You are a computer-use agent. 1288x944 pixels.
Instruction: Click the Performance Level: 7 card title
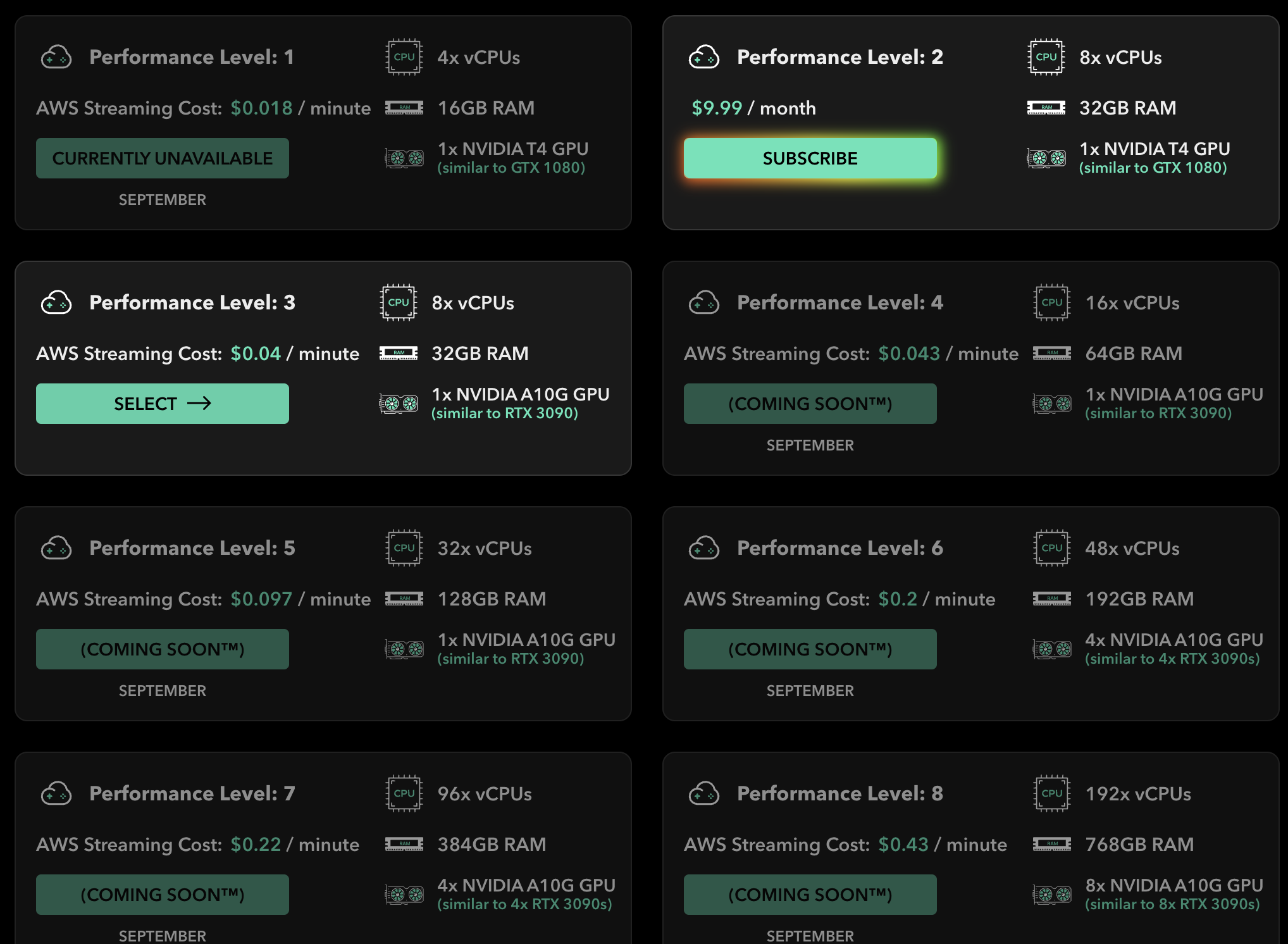192,793
